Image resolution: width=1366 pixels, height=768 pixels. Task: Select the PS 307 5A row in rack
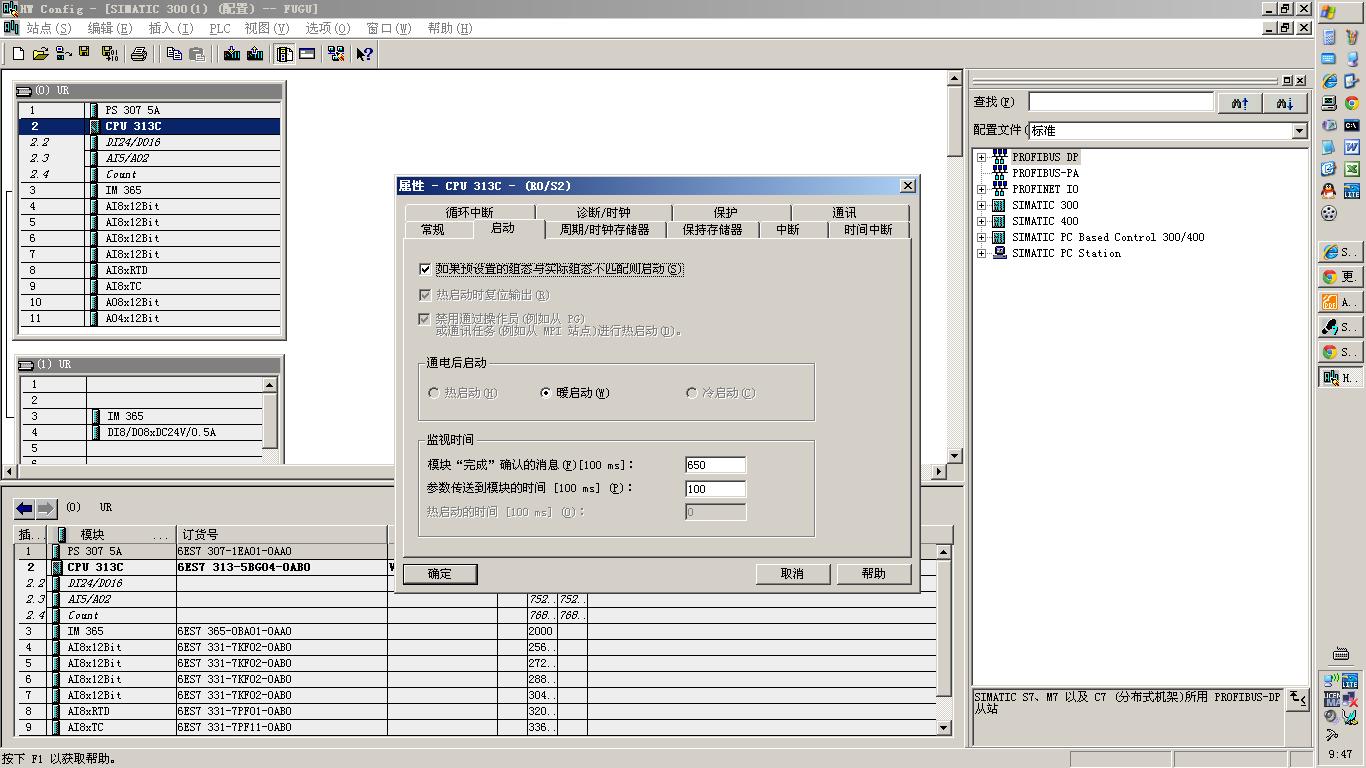tap(150, 110)
